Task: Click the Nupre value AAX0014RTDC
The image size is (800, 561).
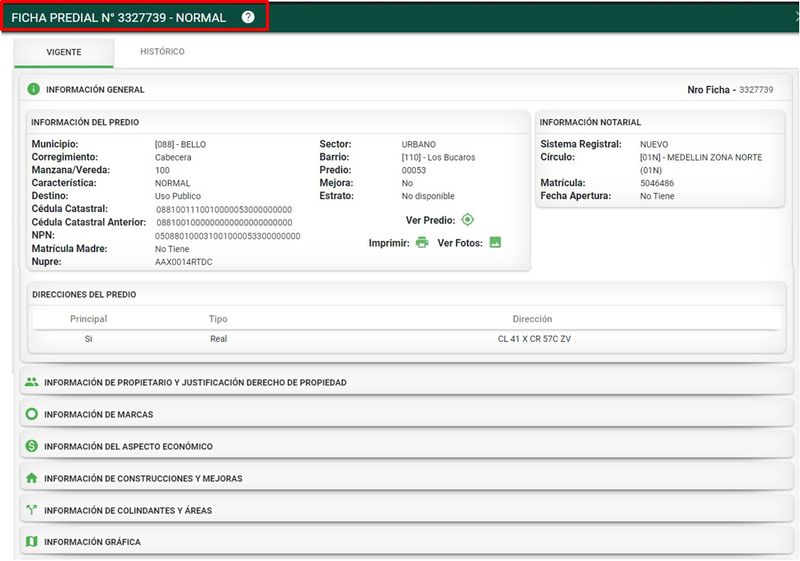Action: [x=184, y=262]
